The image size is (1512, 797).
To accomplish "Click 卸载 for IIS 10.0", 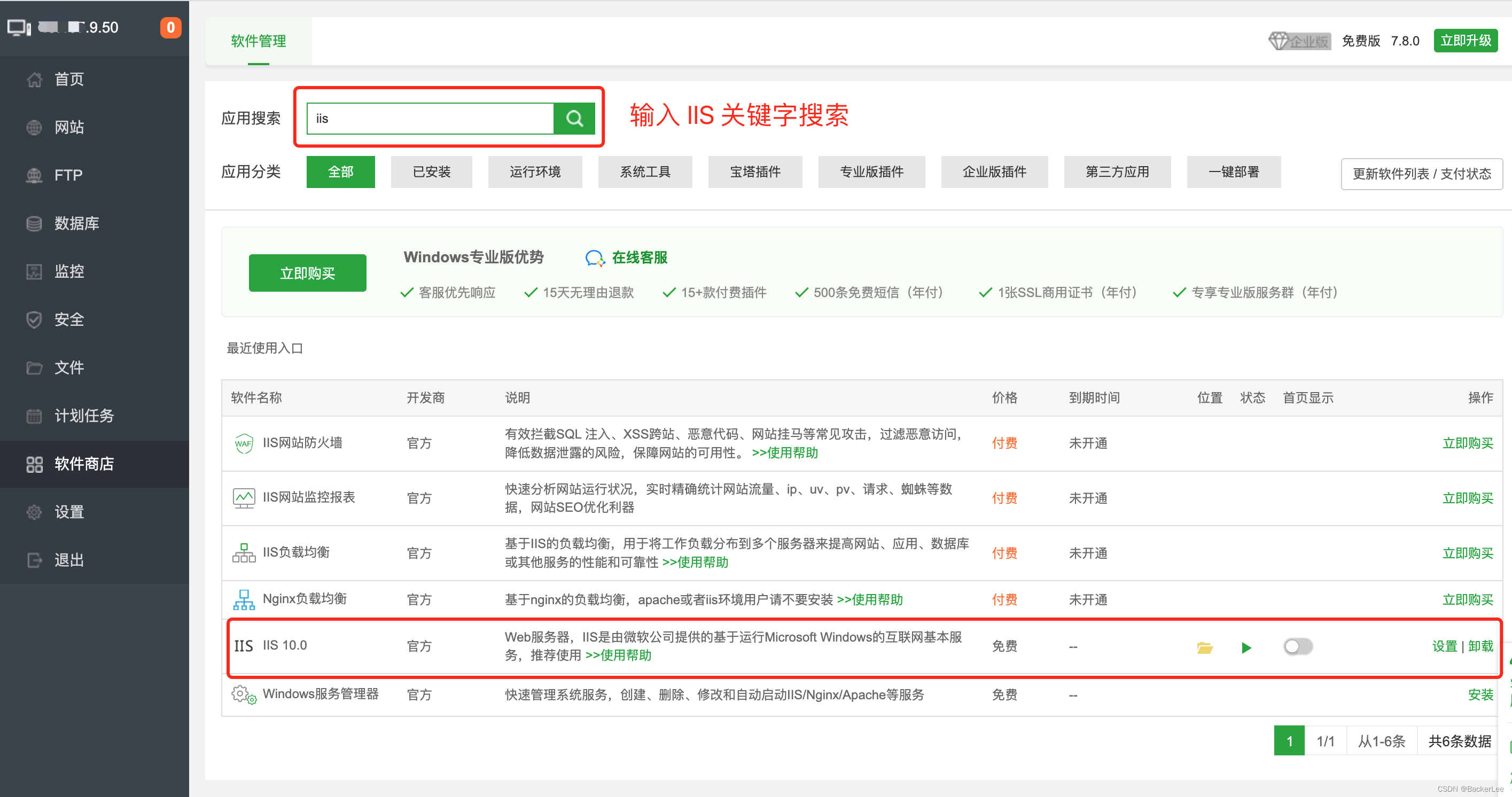I will point(1480,647).
